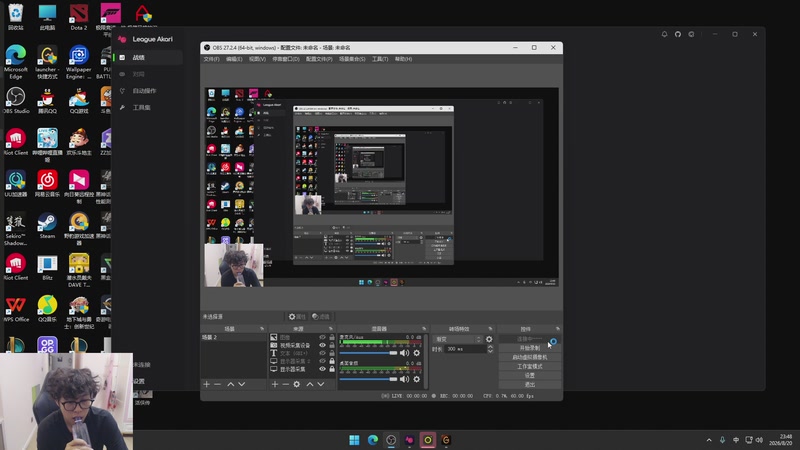Adjust microphone/Aux volume slider
Image resolution: width=800 pixels, height=450 pixels.
point(368,353)
